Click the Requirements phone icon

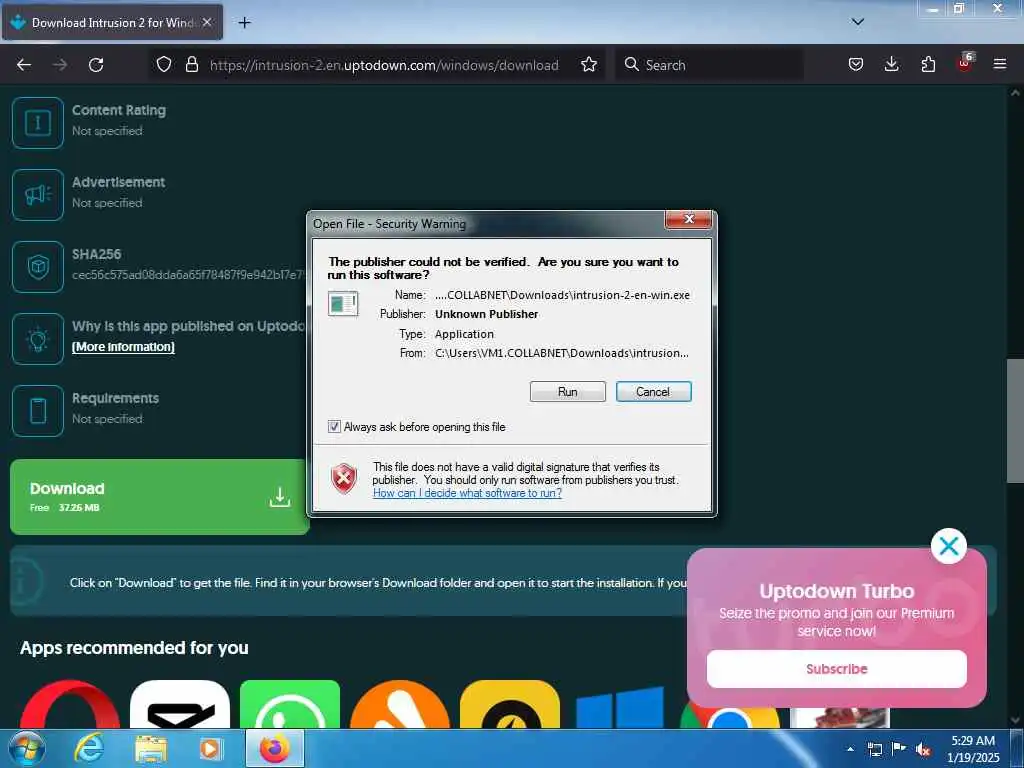(x=38, y=411)
